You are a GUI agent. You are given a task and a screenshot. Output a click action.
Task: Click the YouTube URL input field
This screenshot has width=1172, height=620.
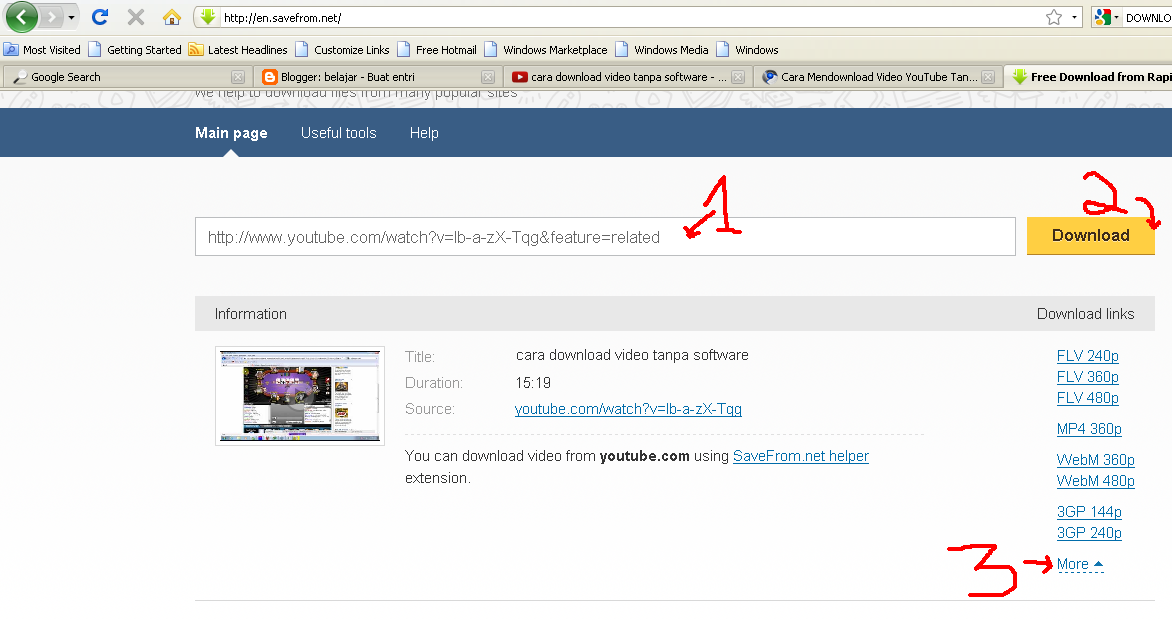605,237
